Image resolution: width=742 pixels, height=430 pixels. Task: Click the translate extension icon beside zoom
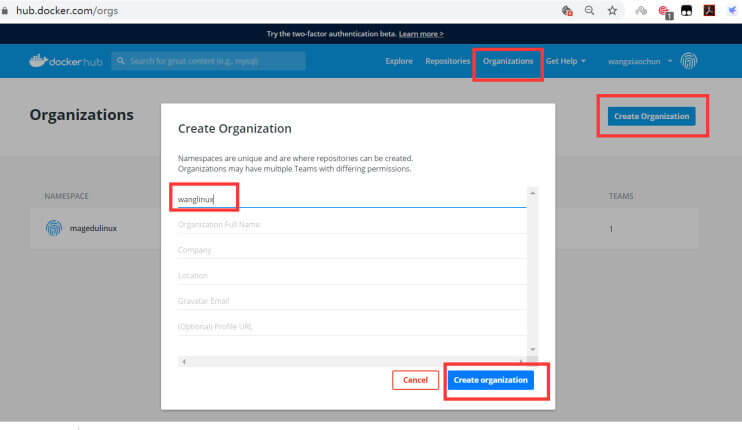tap(567, 10)
